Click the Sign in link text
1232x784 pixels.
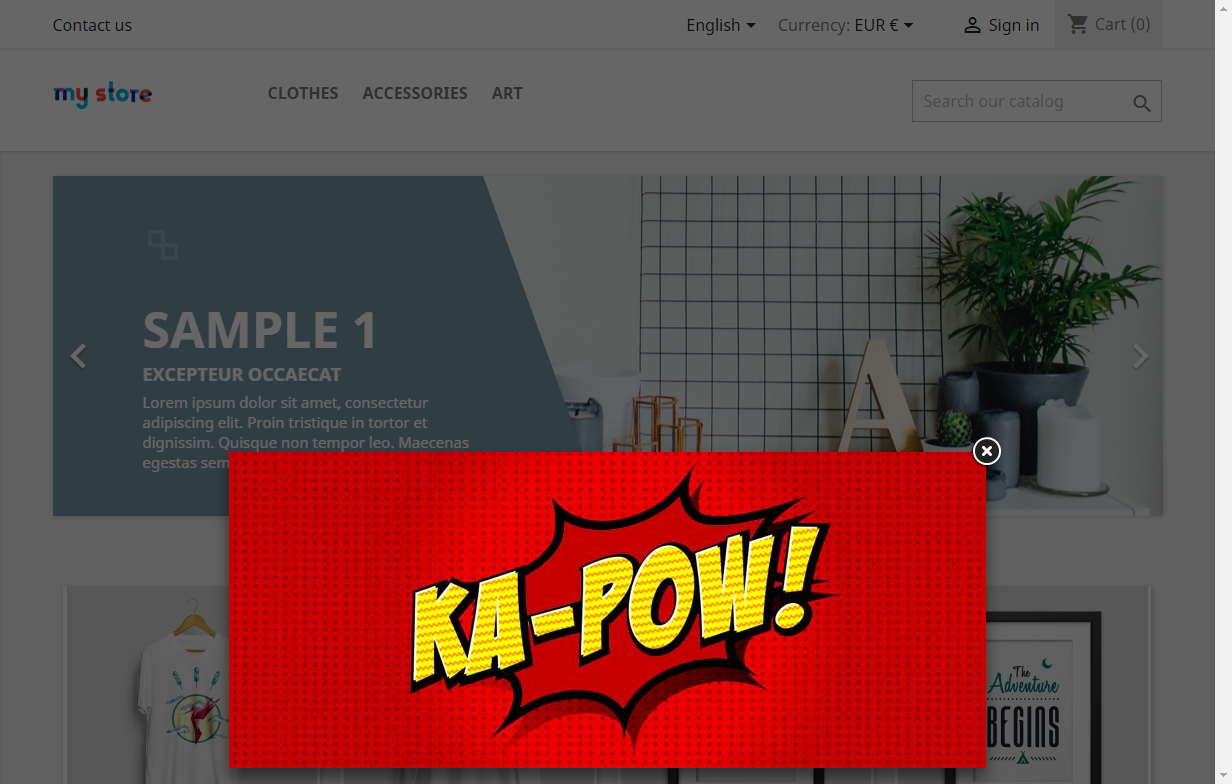(x=1013, y=25)
